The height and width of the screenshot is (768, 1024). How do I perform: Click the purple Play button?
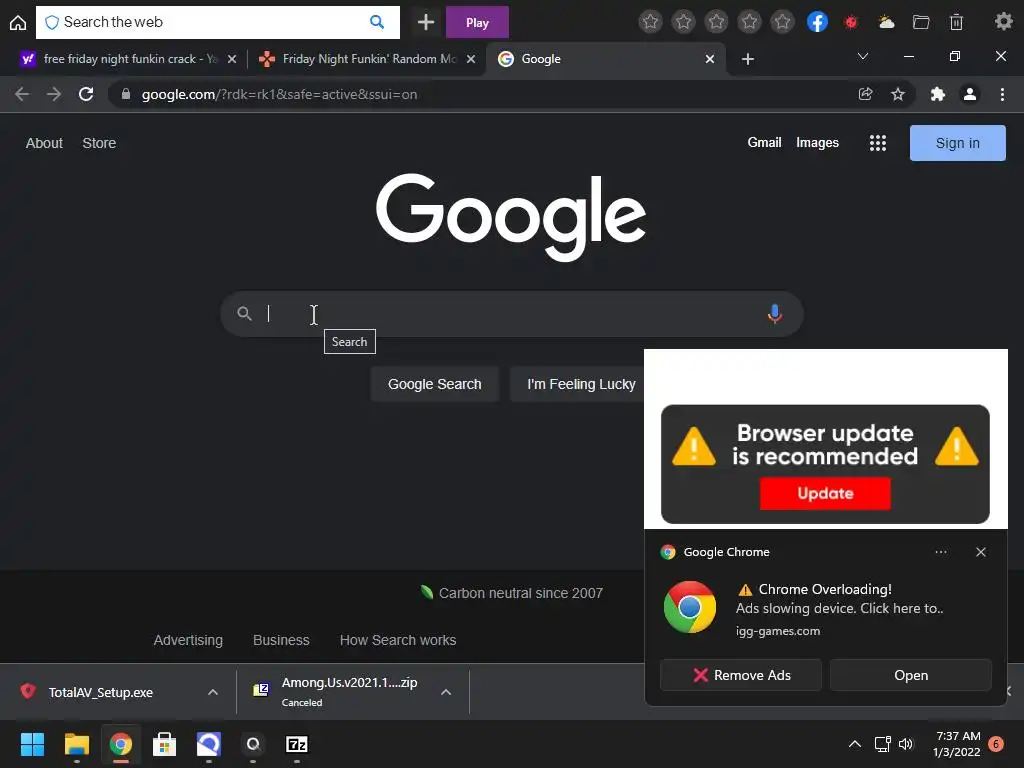(477, 22)
